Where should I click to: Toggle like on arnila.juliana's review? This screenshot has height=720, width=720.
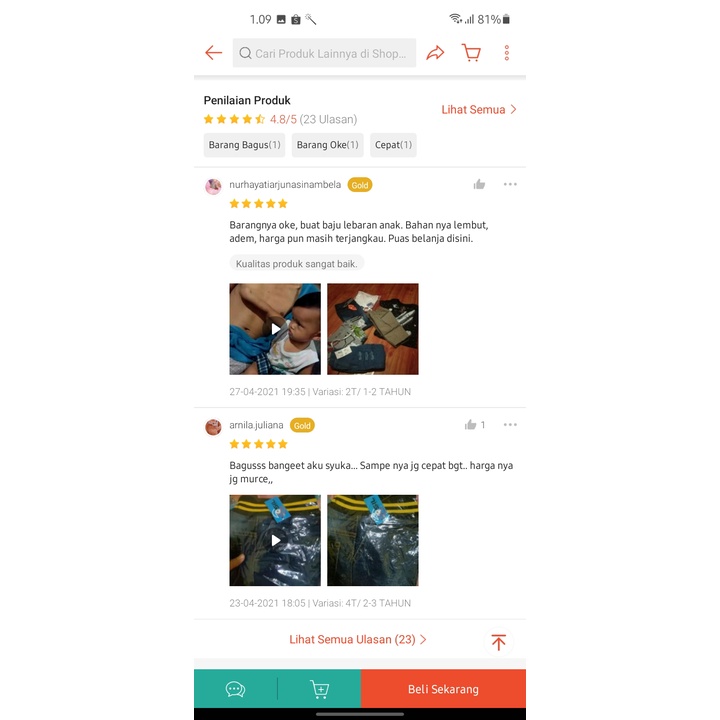pyautogui.click(x=471, y=425)
